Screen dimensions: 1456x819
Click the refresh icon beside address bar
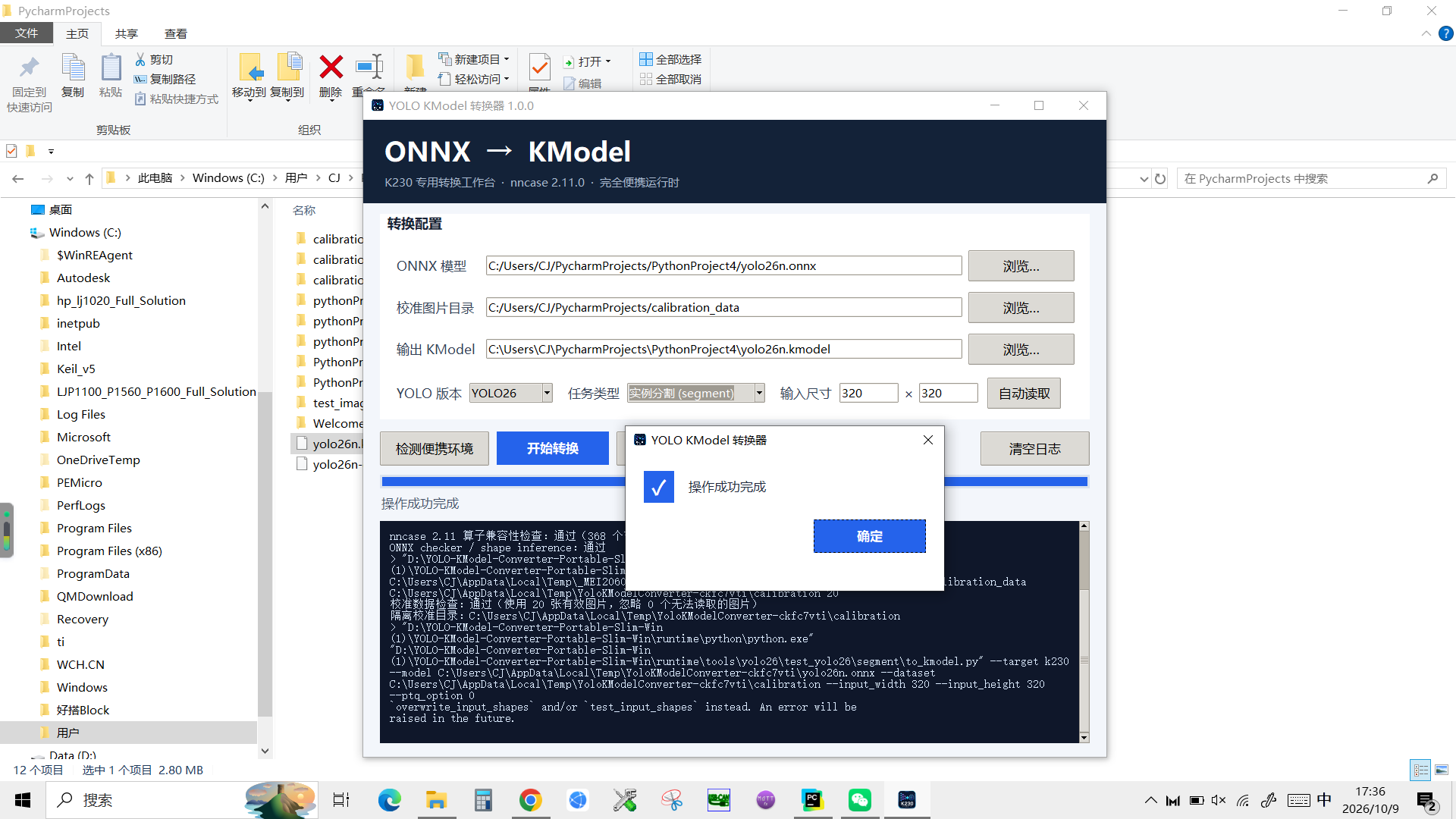(1160, 179)
